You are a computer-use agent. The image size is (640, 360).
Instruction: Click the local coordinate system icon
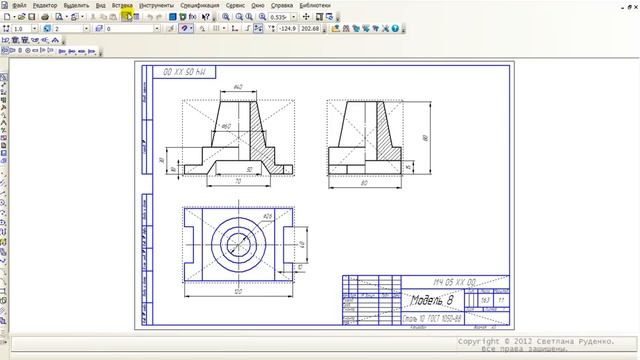point(235,29)
